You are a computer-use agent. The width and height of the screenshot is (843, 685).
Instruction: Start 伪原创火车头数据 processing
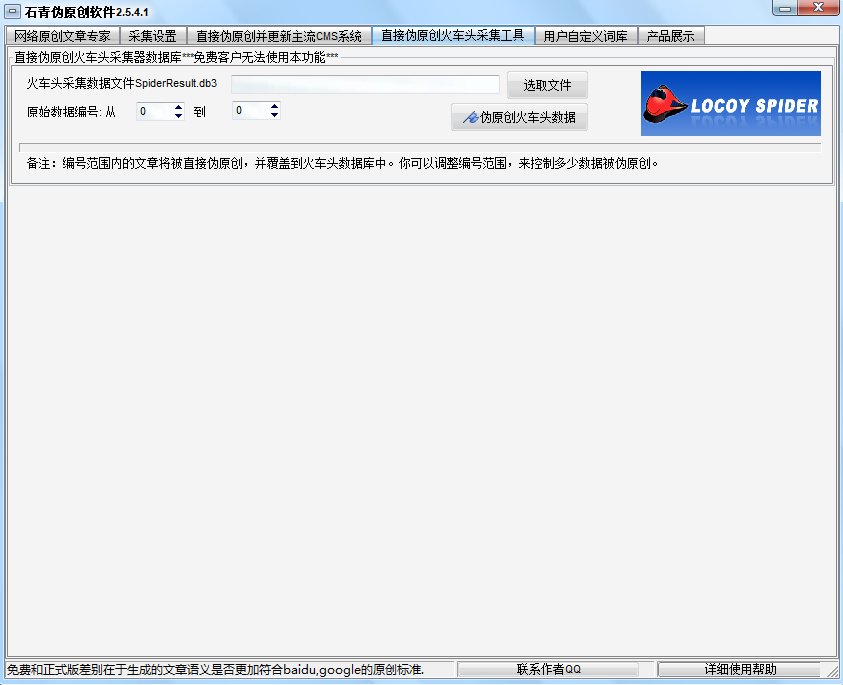tap(519, 117)
